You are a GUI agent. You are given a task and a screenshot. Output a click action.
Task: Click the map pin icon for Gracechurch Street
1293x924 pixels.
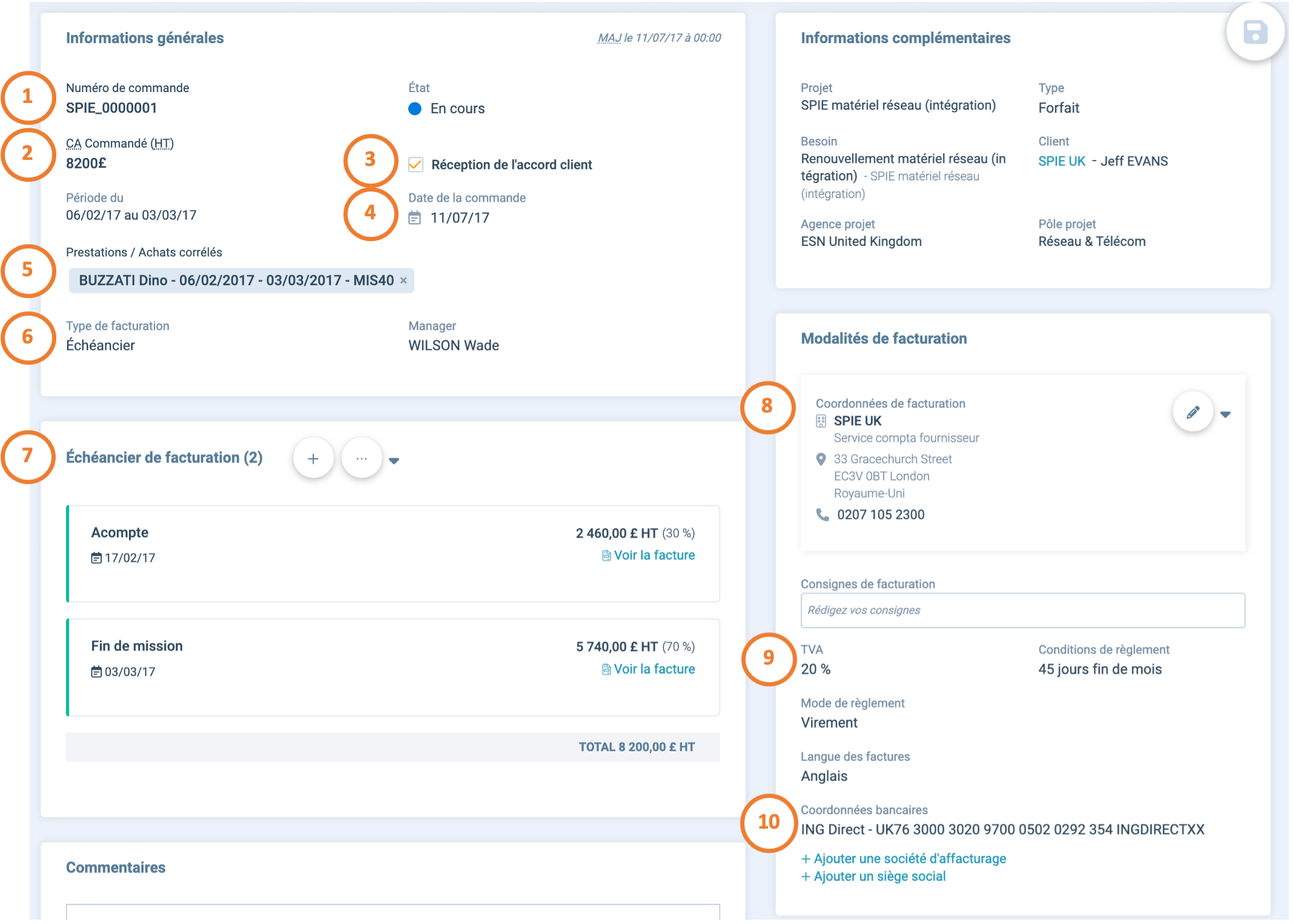[821, 460]
